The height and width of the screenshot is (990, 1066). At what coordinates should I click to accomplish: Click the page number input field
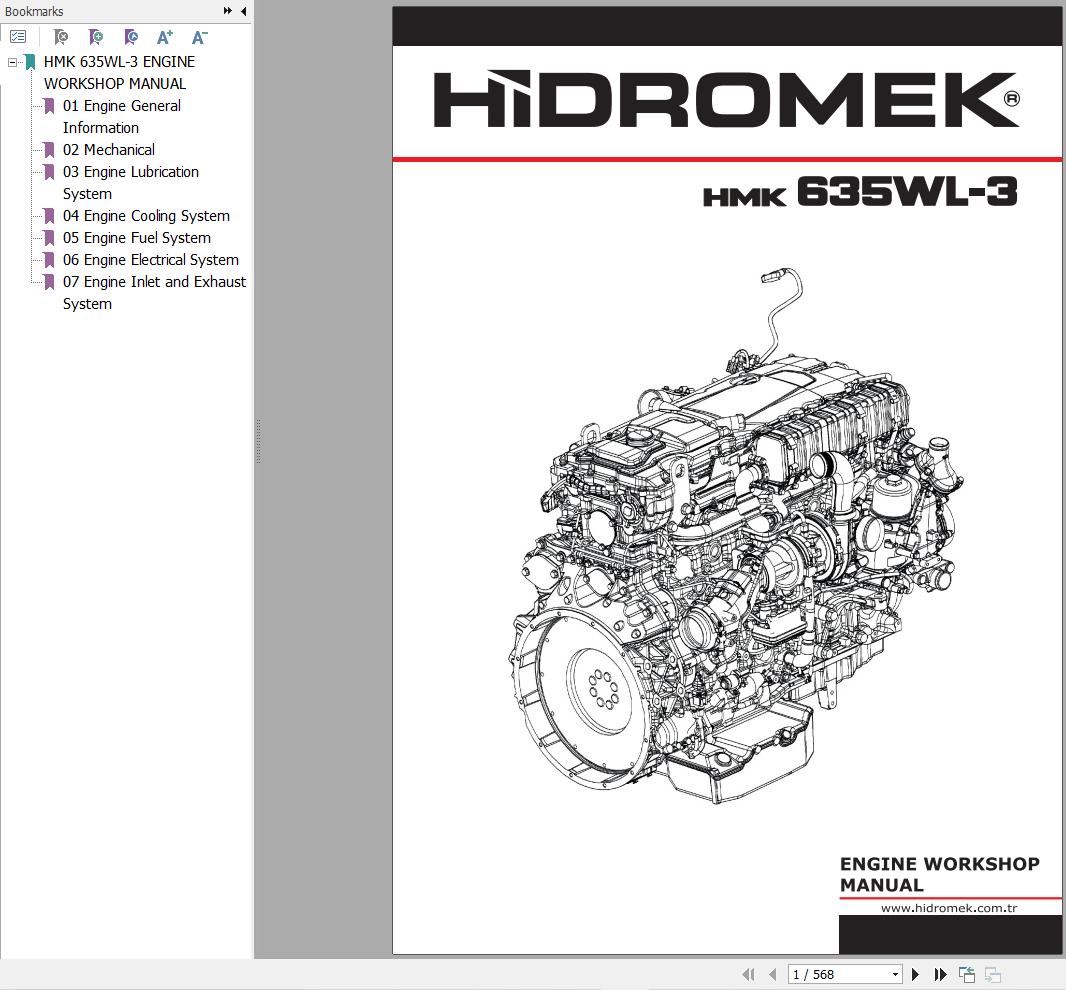pos(836,974)
